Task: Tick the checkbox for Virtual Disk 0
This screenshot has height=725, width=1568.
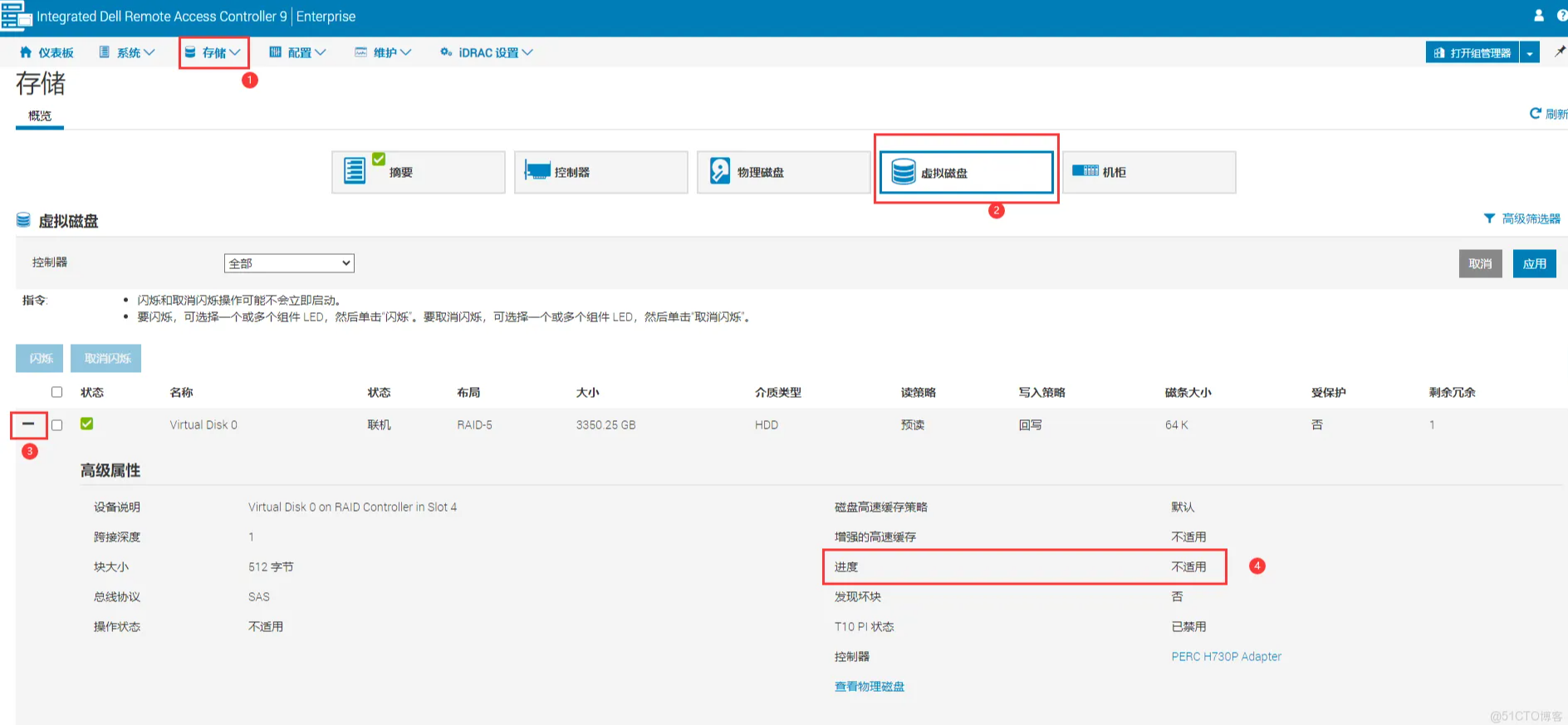Action: point(56,425)
